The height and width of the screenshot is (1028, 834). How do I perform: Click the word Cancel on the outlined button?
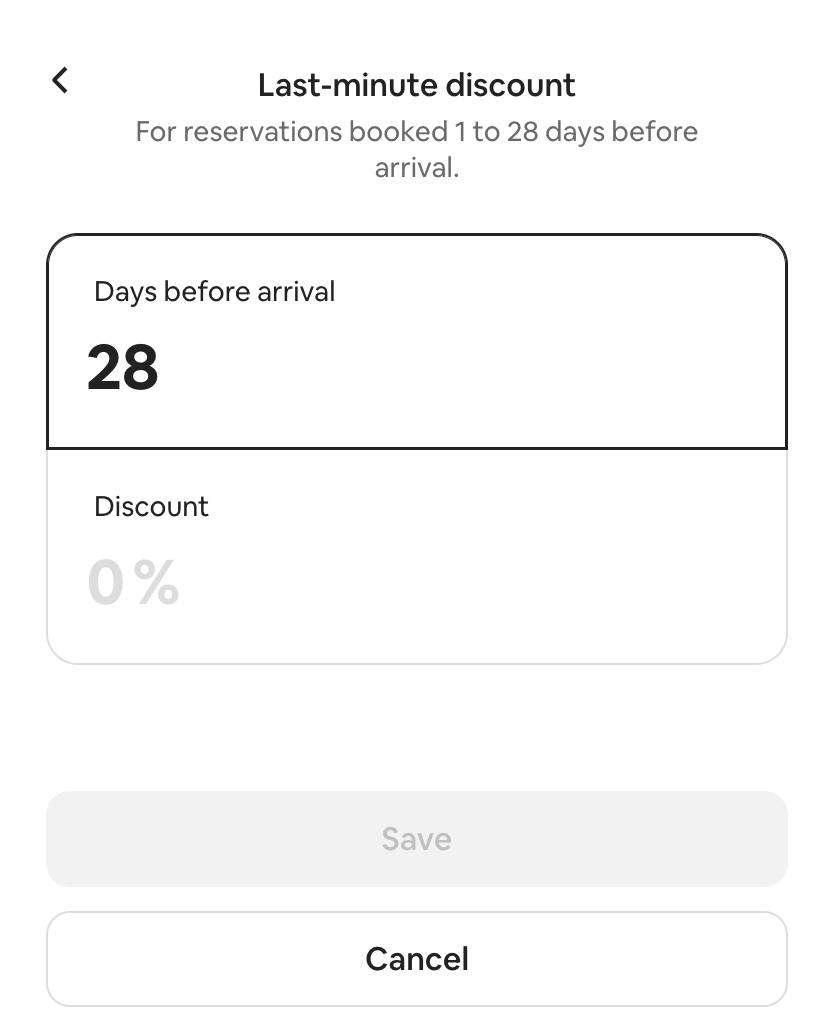(417, 959)
